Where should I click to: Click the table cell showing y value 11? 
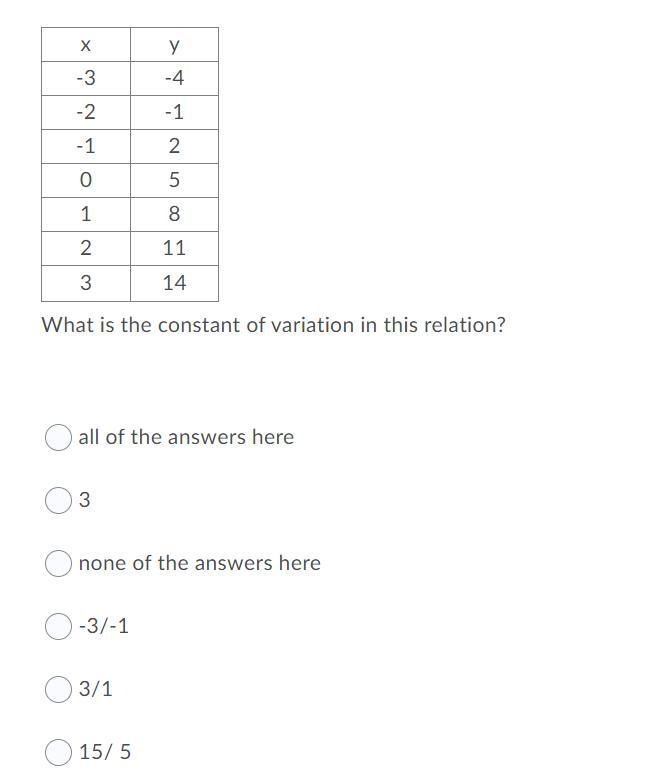[x=174, y=248]
